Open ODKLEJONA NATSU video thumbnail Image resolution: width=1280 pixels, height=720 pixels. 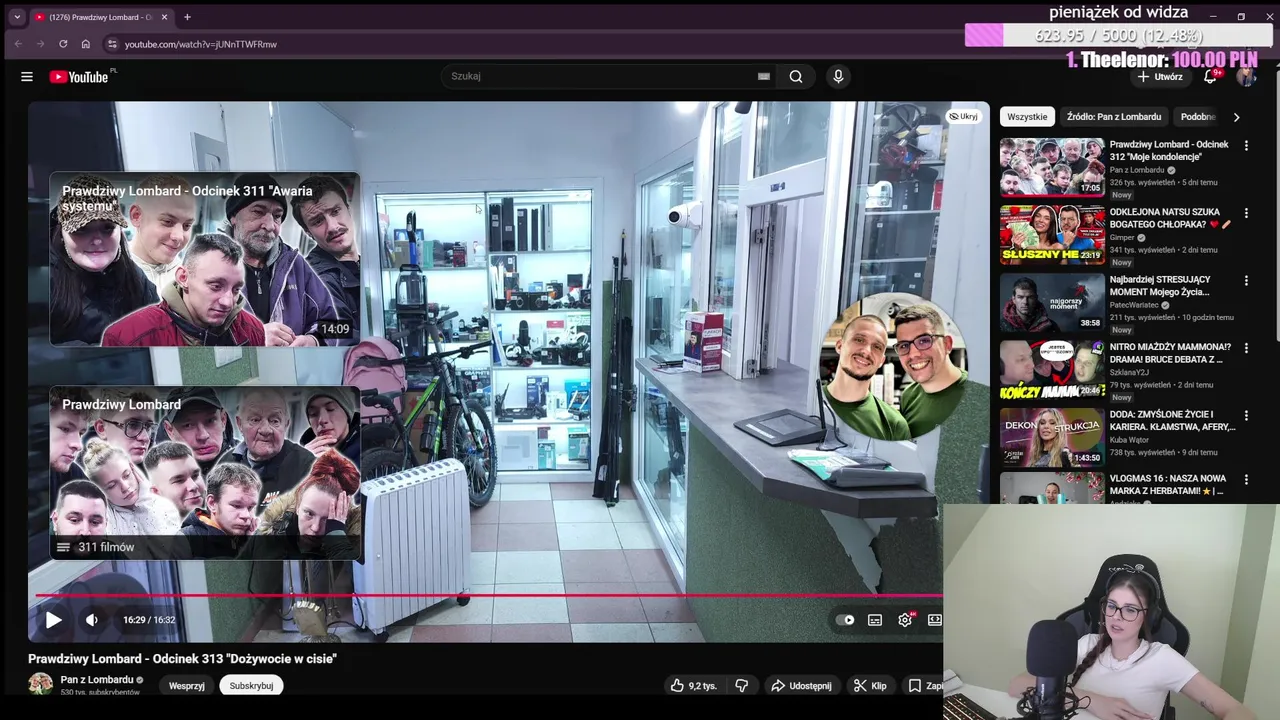pyautogui.click(x=1052, y=234)
